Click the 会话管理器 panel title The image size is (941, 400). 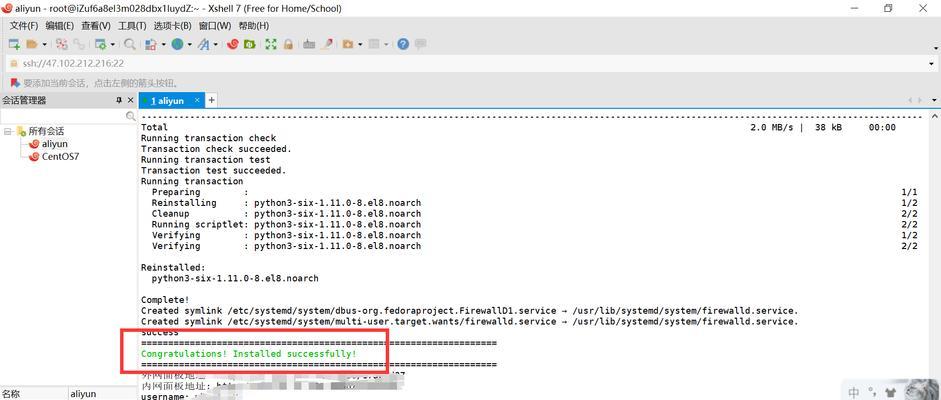(25, 101)
